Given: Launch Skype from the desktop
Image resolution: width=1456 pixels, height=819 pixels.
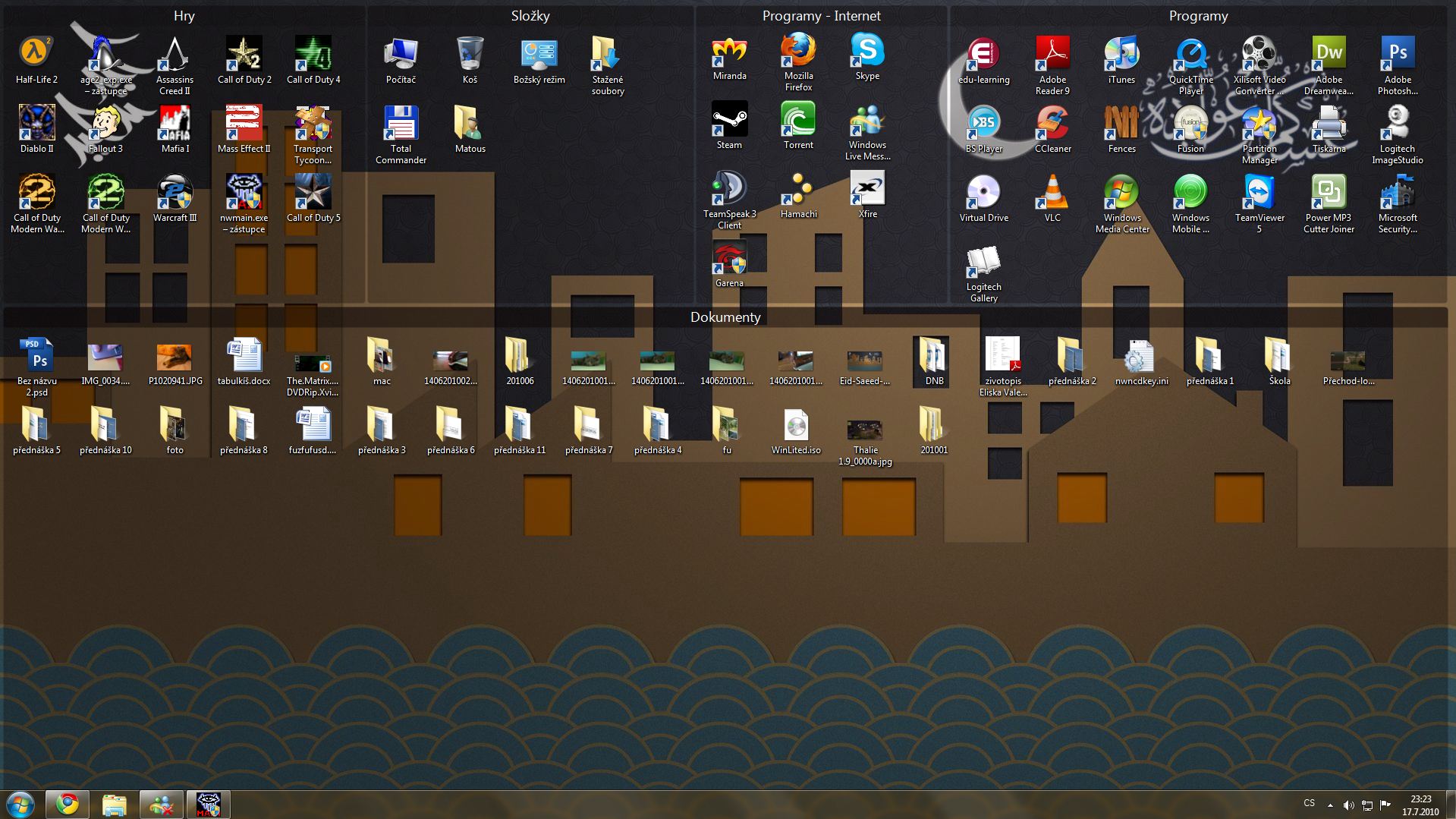Looking at the screenshot, I should coord(867,52).
